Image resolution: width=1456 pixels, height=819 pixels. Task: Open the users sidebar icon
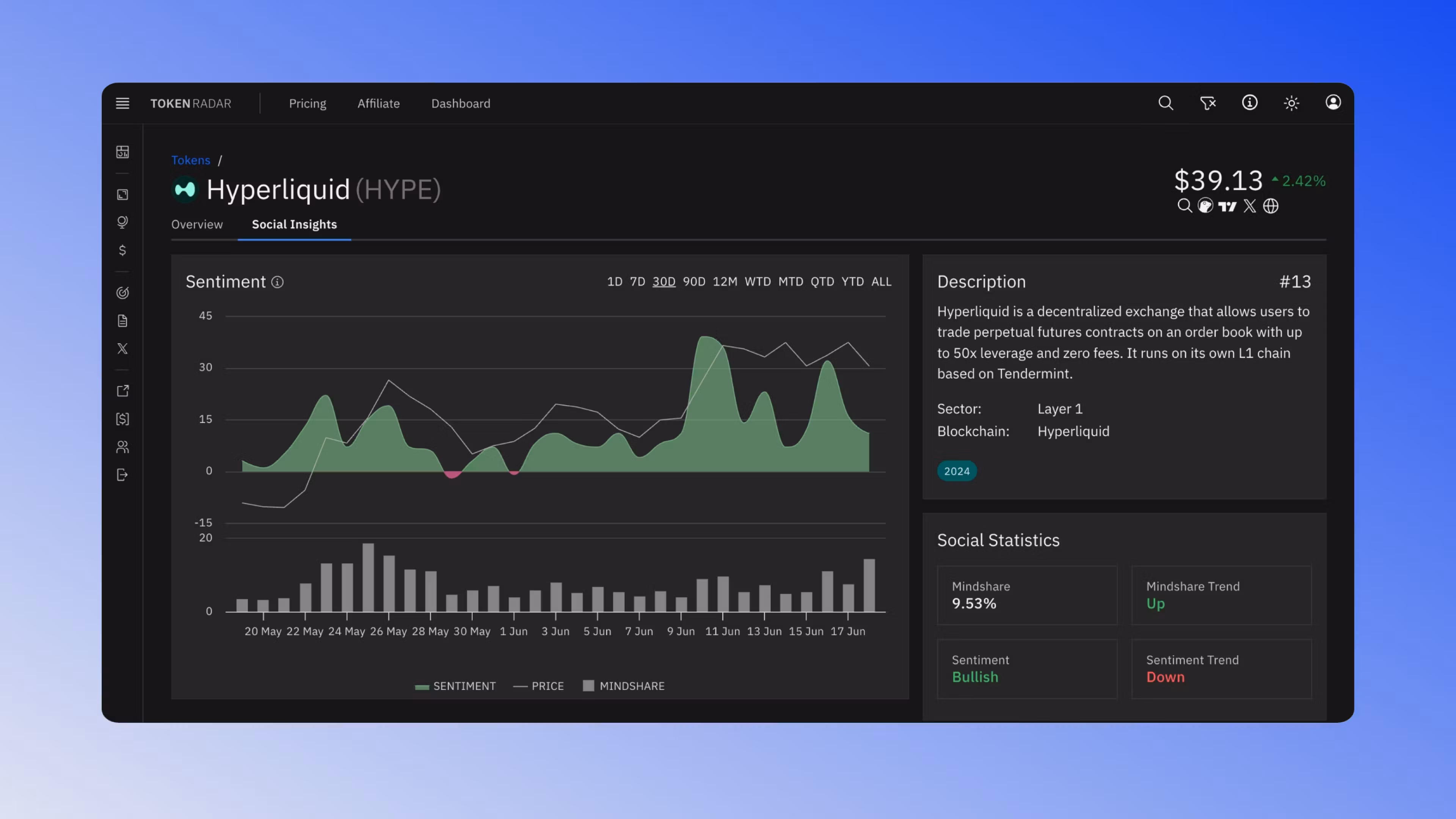coord(122,447)
